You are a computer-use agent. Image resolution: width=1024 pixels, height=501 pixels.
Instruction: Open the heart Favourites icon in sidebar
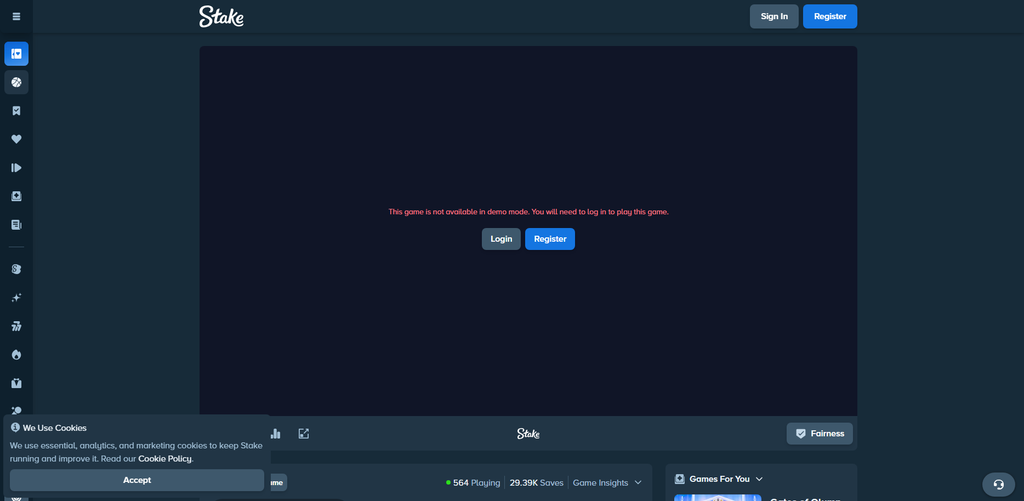tap(16, 139)
